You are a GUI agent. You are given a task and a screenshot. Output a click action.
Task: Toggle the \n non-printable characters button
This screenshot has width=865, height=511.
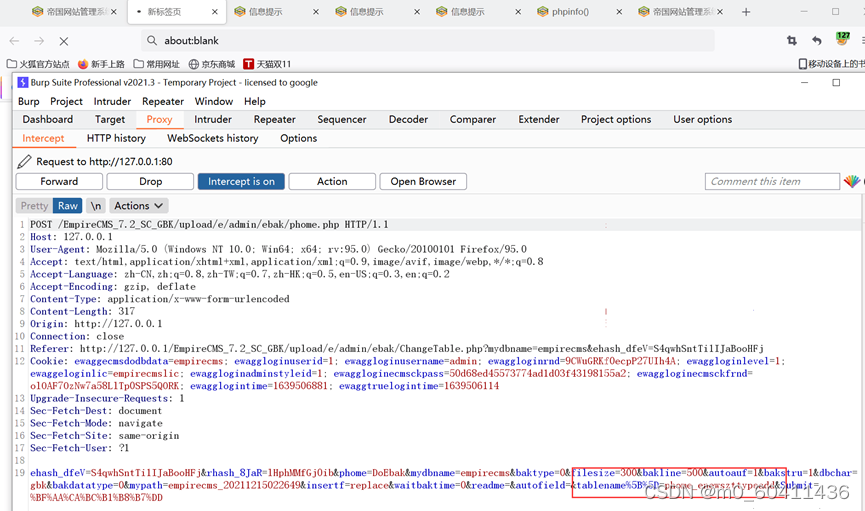[x=96, y=206]
